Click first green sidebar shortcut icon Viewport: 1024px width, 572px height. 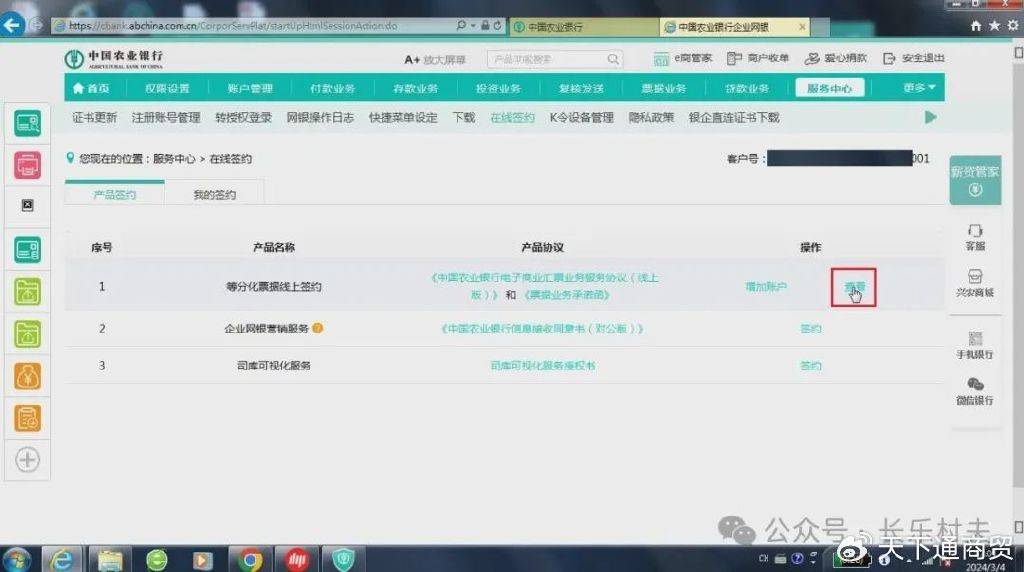(x=27, y=123)
